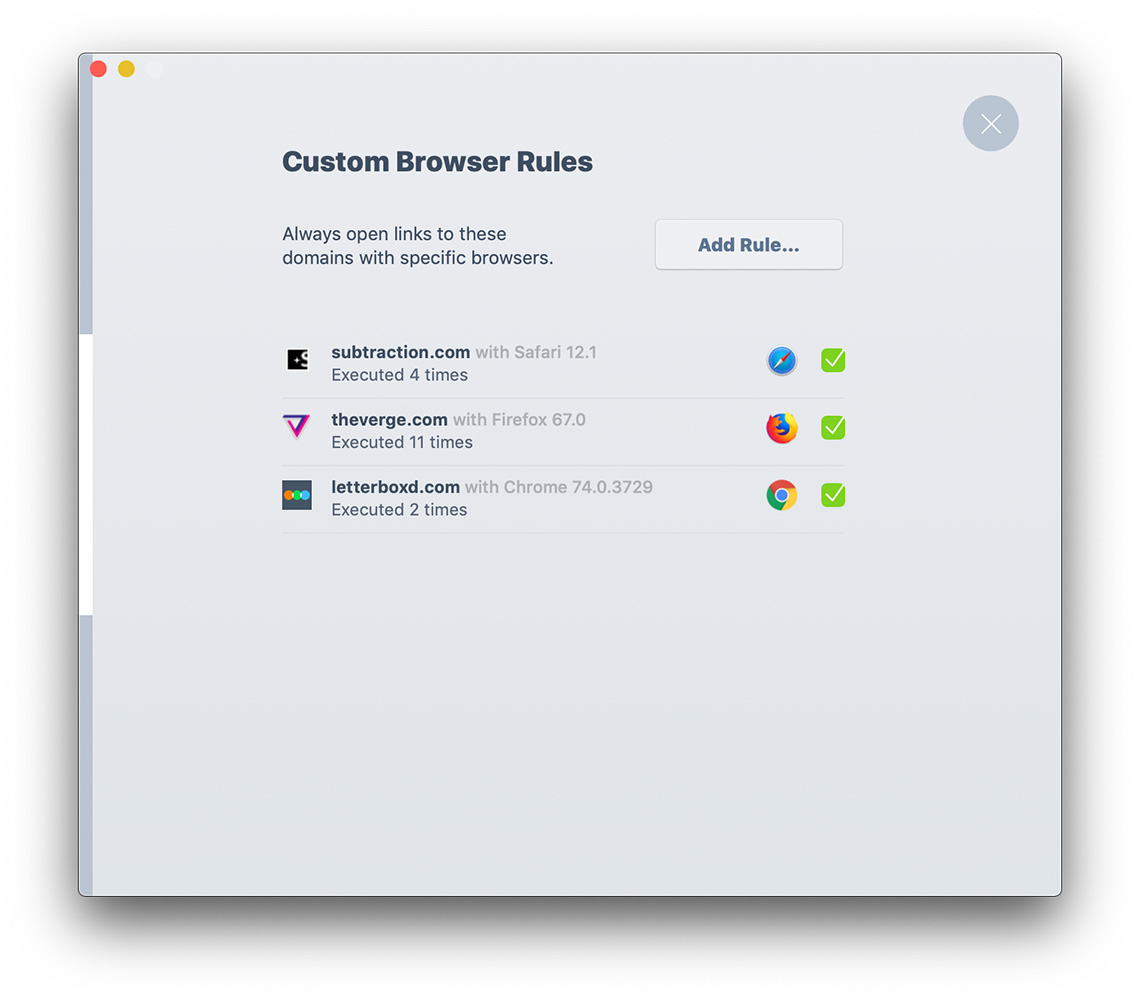The height and width of the screenshot is (1000, 1140).
Task: Click the 'with Firefox 67.0' label
Action: [x=519, y=420]
